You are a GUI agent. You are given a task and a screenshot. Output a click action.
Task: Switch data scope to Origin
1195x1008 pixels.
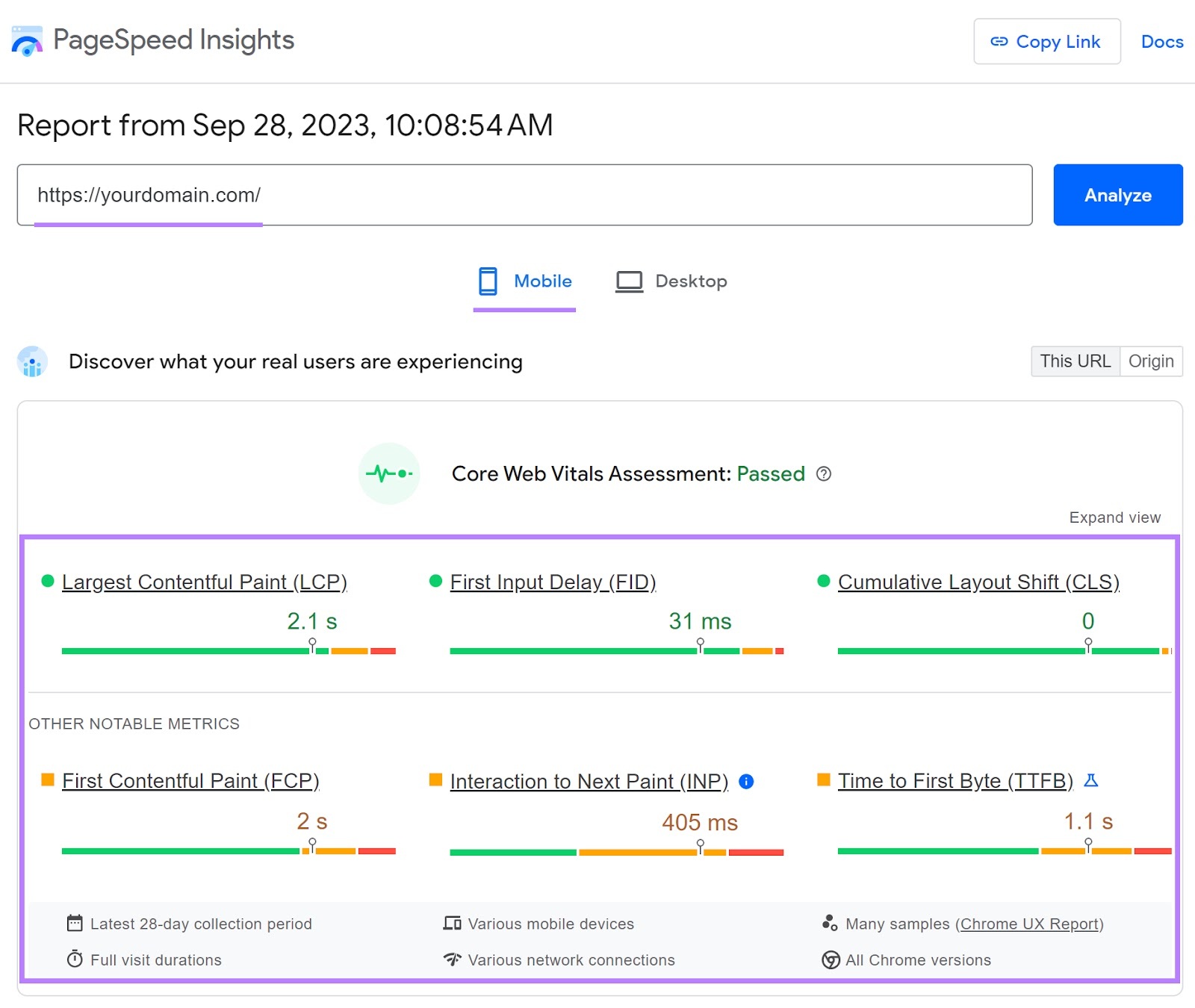[x=1151, y=361]
